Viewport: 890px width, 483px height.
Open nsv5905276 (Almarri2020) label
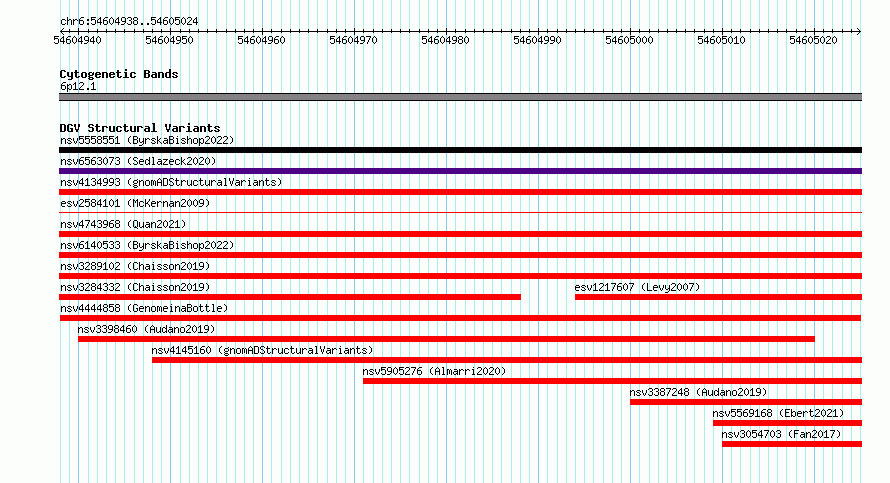[434, 371]
